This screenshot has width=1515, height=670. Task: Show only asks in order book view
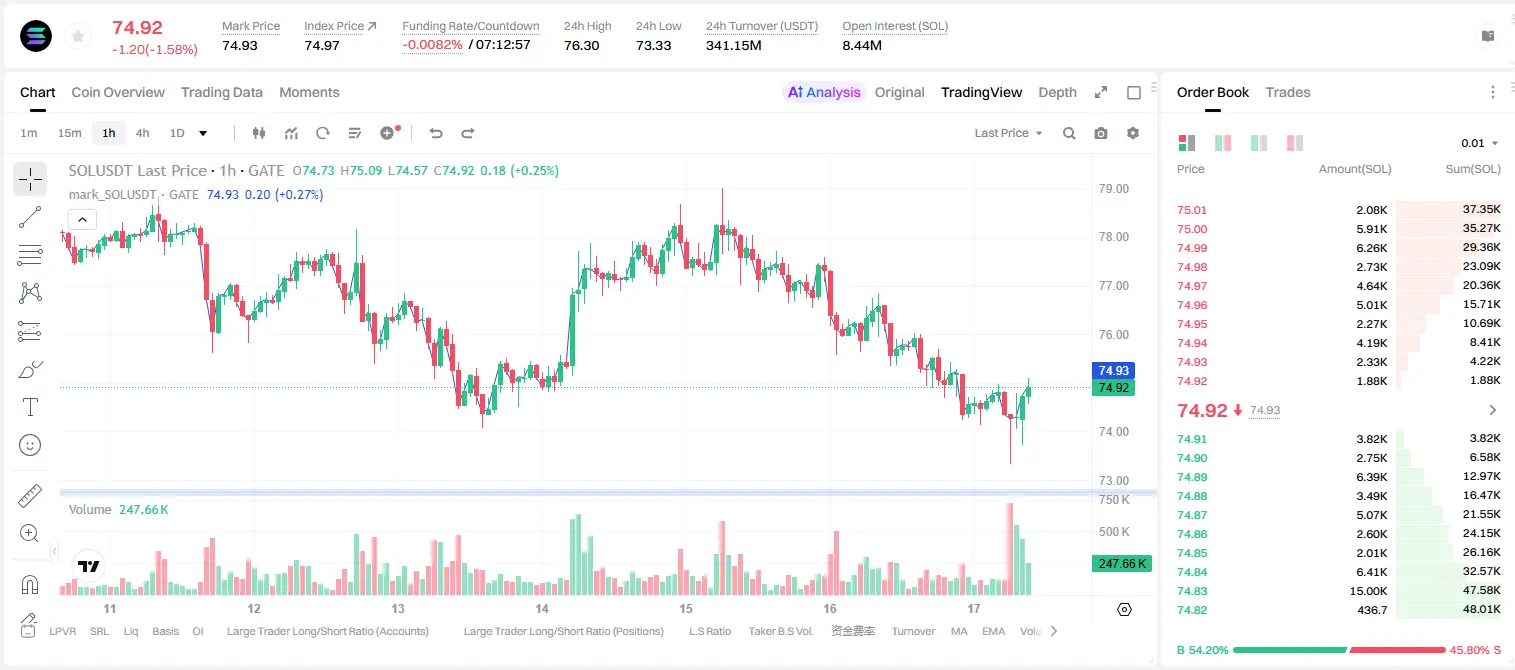1295,143
